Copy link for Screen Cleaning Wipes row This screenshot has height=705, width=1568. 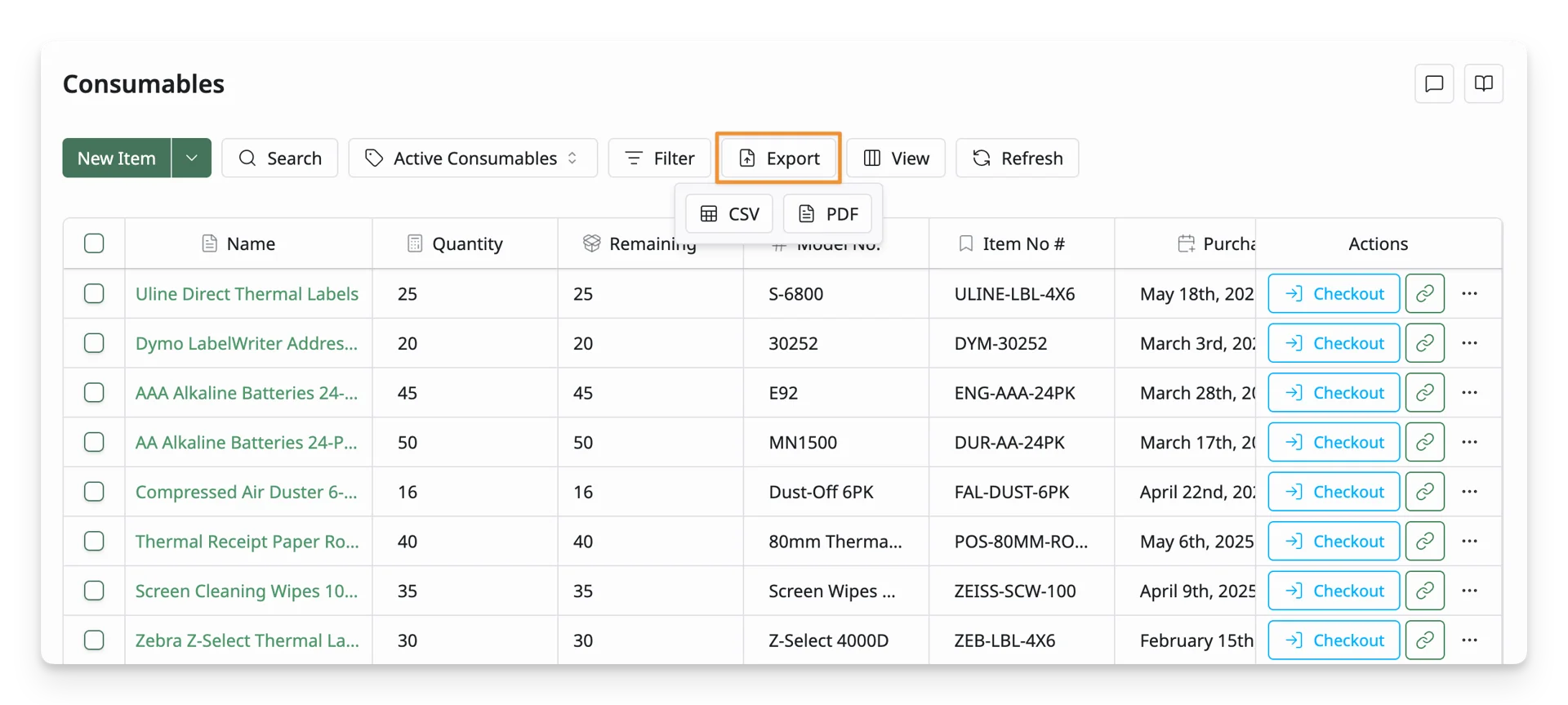pyautogui.click(x=1425, y=591)
